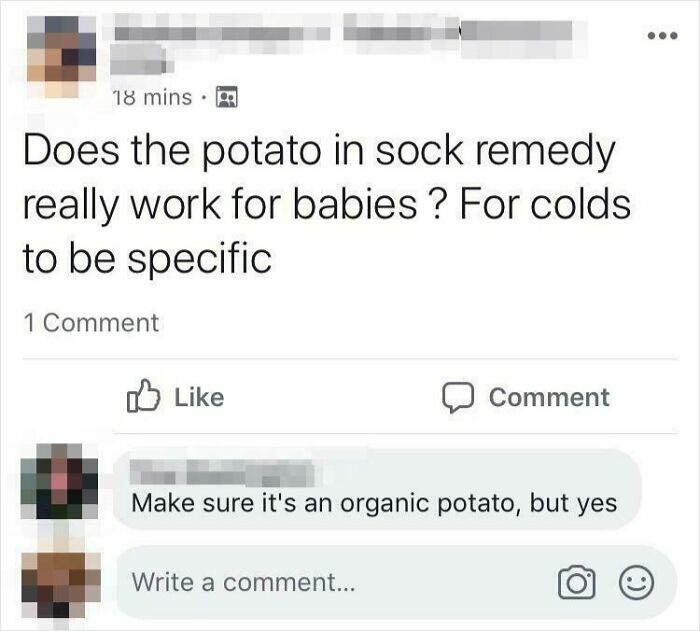Click the speech bubble Comment icon

459,396
